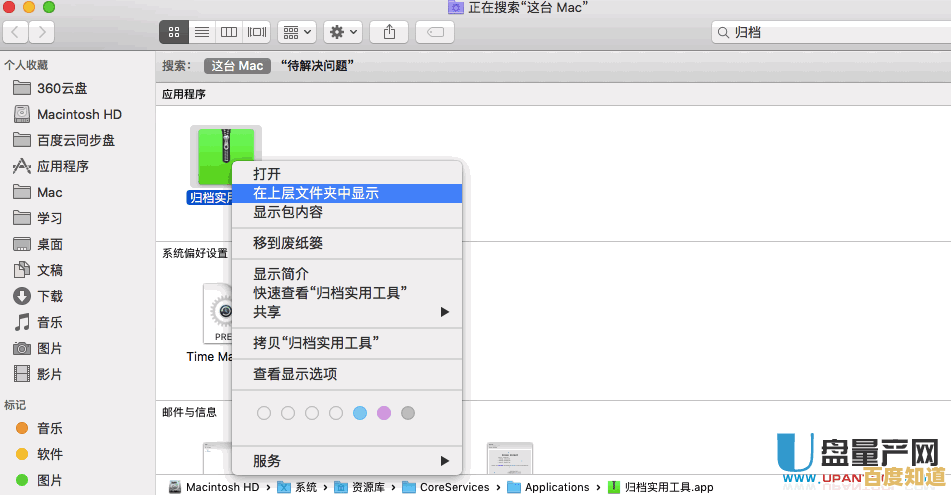951x495 pixels.
Task: Open 下载 folder in sidebar
Action: tap(50, 296)
